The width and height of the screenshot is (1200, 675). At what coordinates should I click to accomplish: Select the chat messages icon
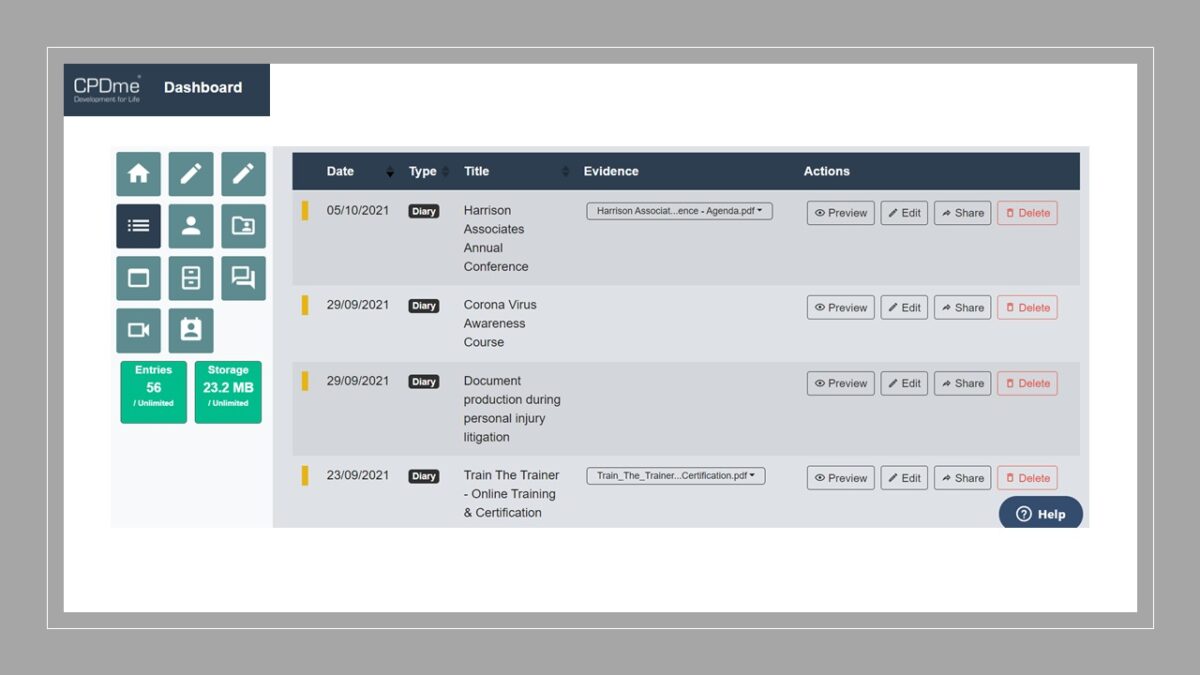coord(244,278)
